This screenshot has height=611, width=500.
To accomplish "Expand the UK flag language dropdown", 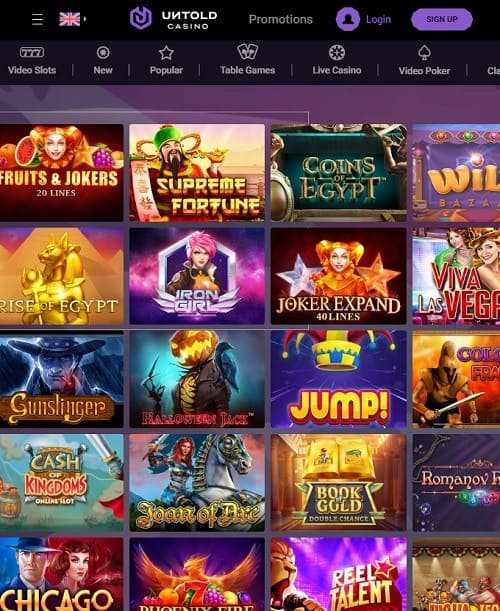I will [x=72, y=19].
